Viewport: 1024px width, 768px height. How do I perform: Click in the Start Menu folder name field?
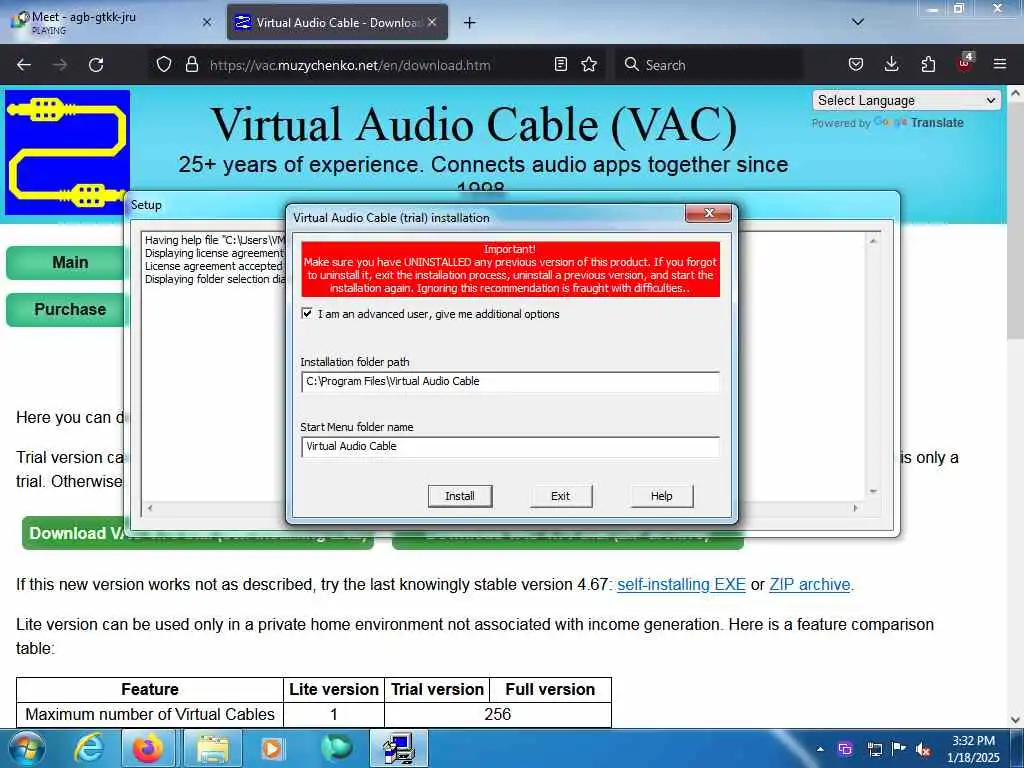(x=510, y=447)
